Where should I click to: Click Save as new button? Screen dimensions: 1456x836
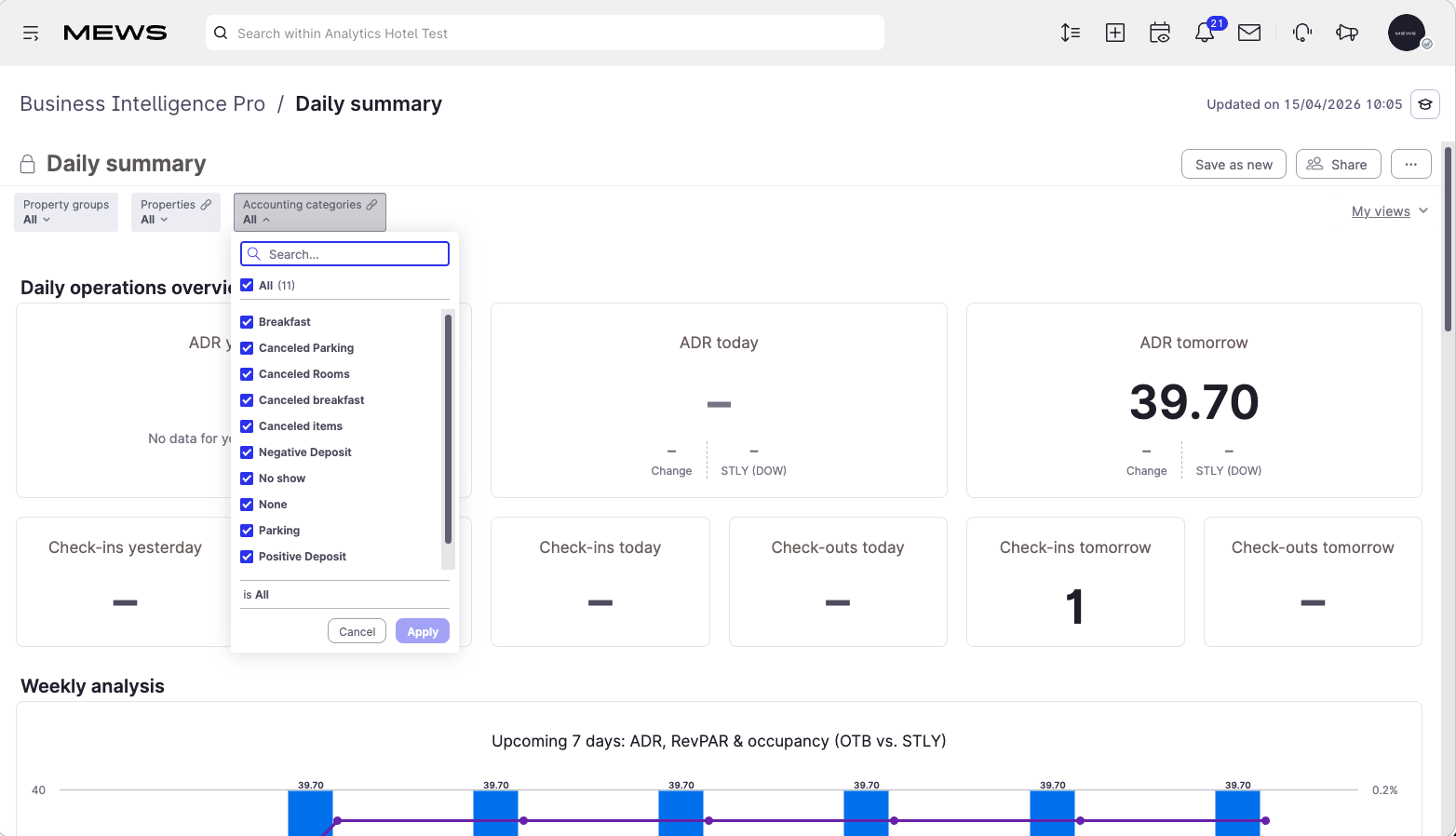coord(1234,164)
